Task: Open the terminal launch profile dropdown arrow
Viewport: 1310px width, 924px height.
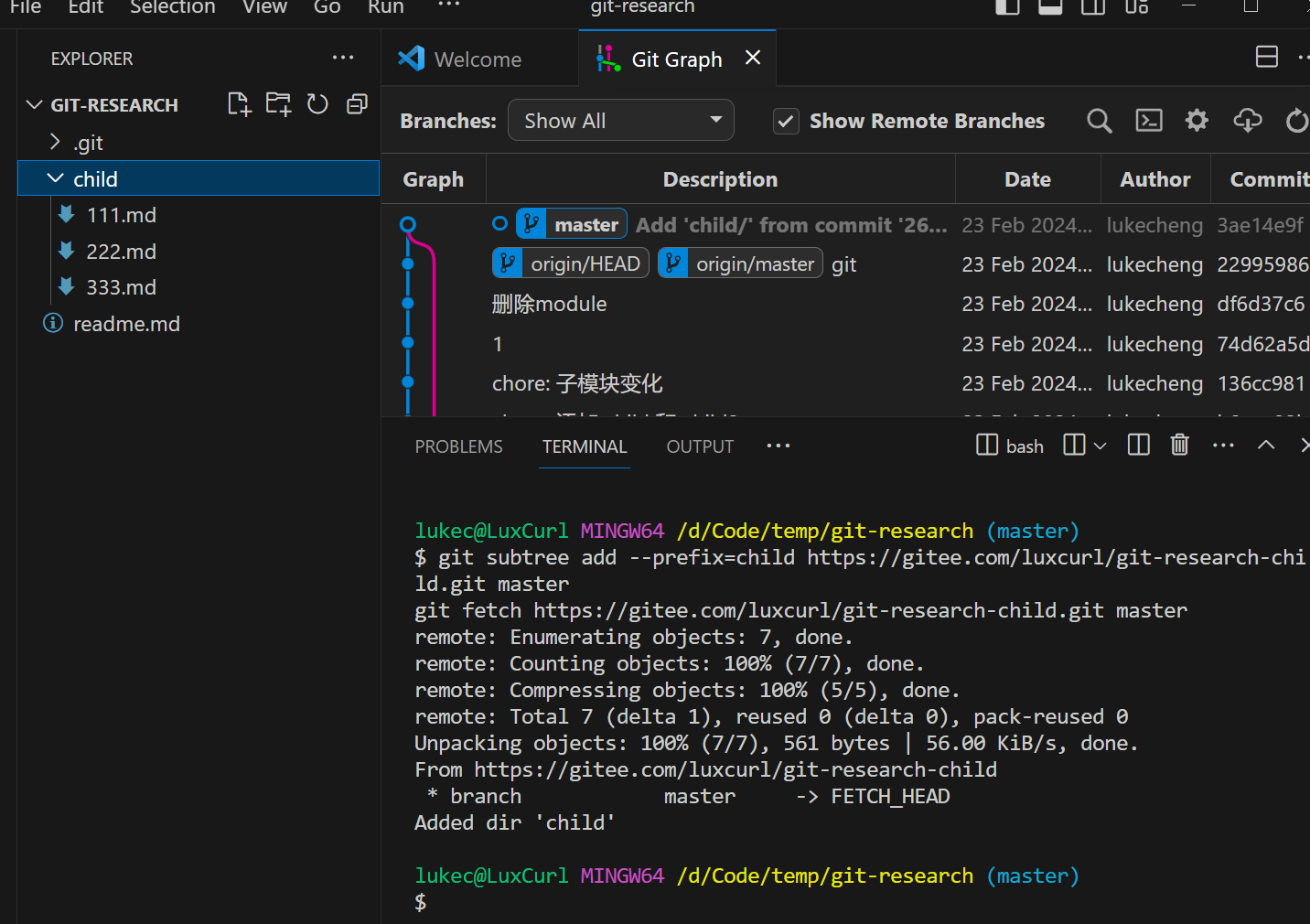Action: click(1100, 446)
